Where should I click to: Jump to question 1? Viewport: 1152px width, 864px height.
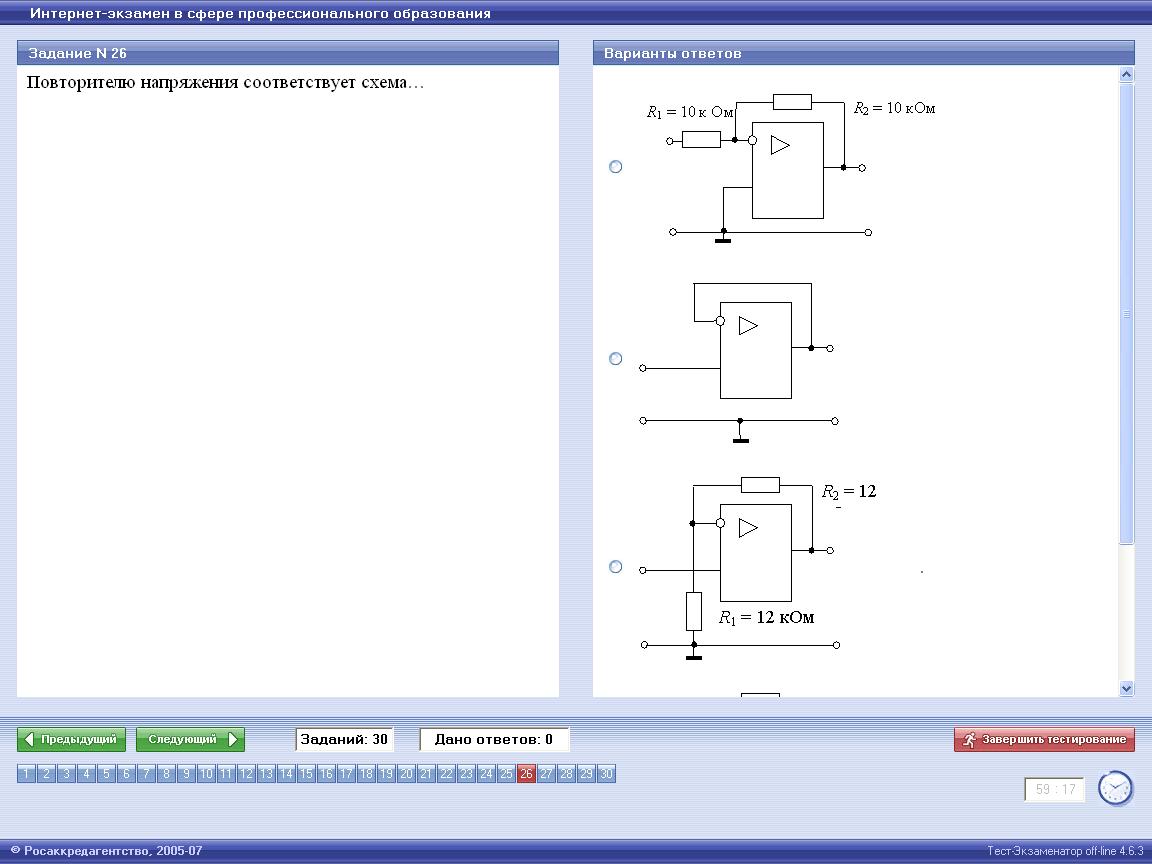coord(26,774)
